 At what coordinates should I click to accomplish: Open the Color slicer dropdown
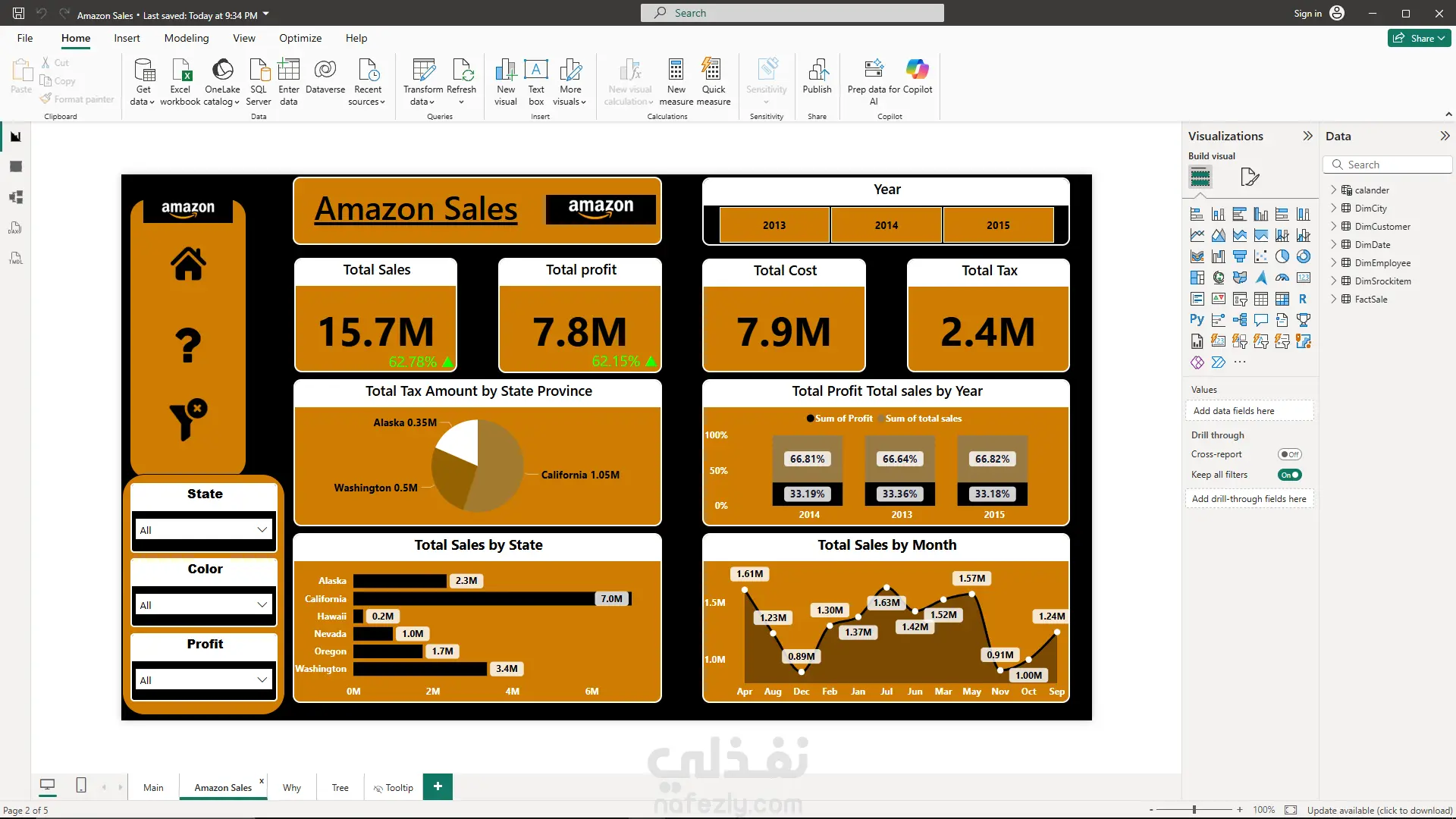click(203, 605)
